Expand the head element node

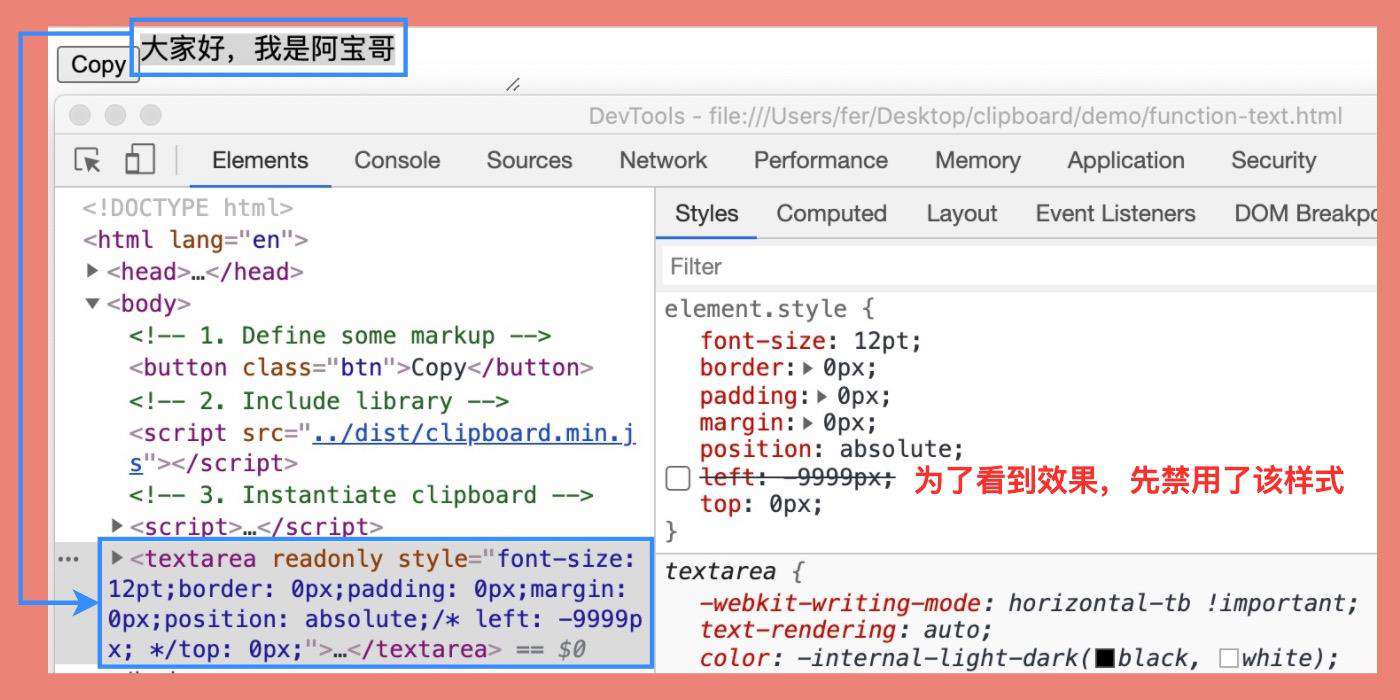[x=93, y=271]
